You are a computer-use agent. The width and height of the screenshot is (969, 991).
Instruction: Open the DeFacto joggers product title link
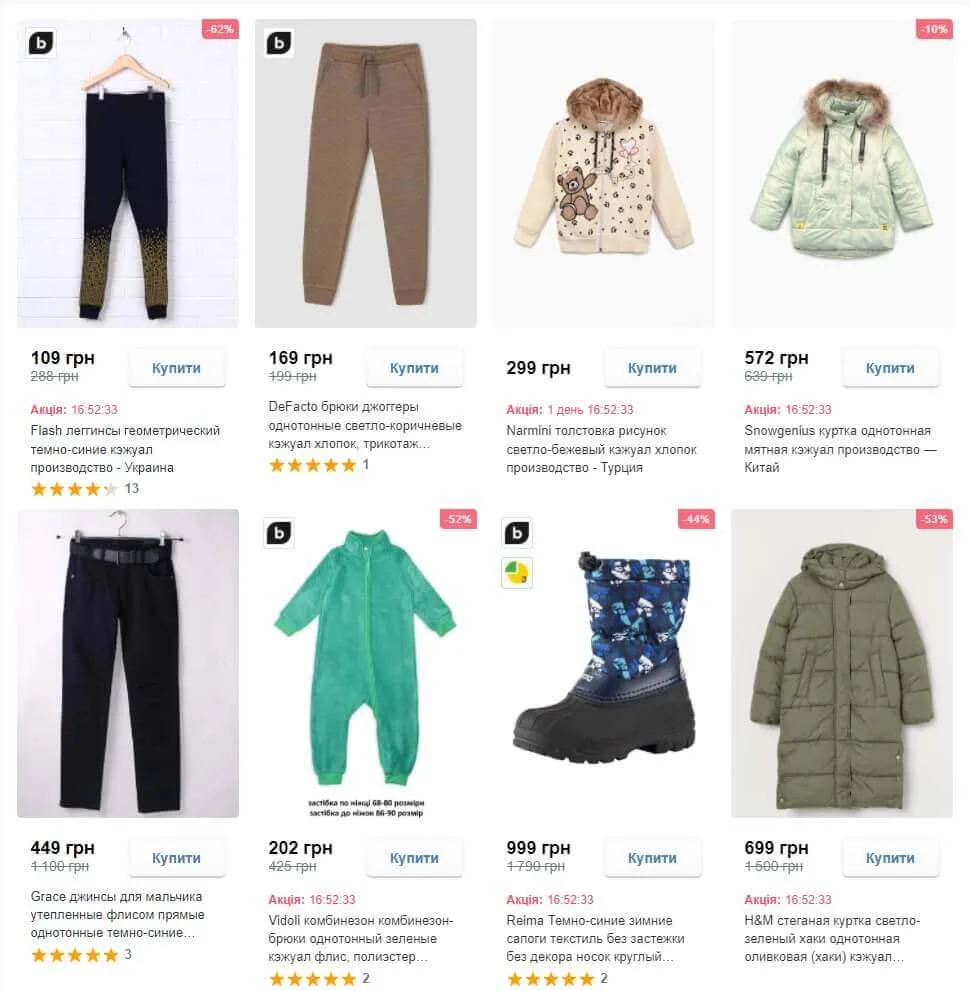coord(365,425)
